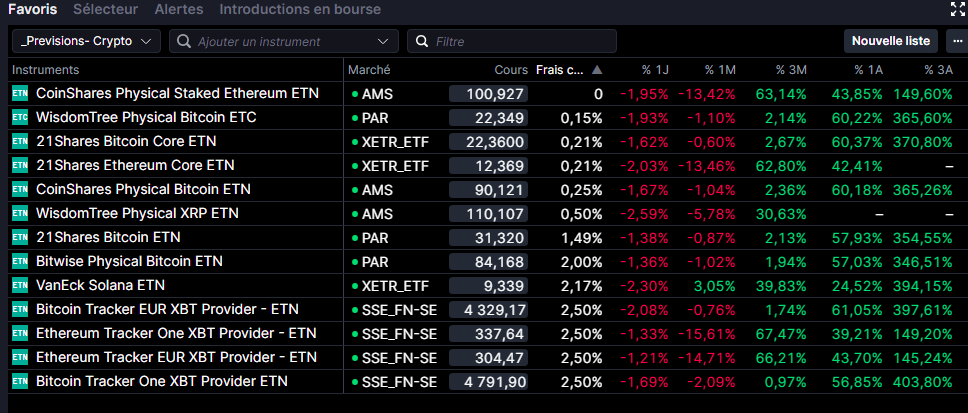968x413 pixels.
Task: Click the magnifier icon in Filtre box
Action: (421, 41)
